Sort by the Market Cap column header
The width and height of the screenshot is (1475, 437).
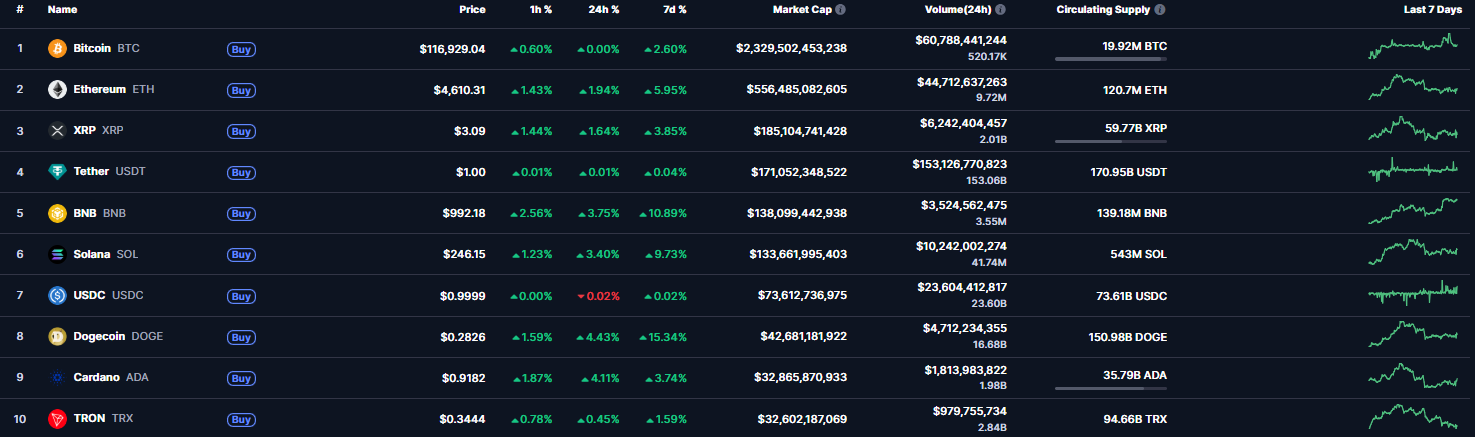coord(801,9)
